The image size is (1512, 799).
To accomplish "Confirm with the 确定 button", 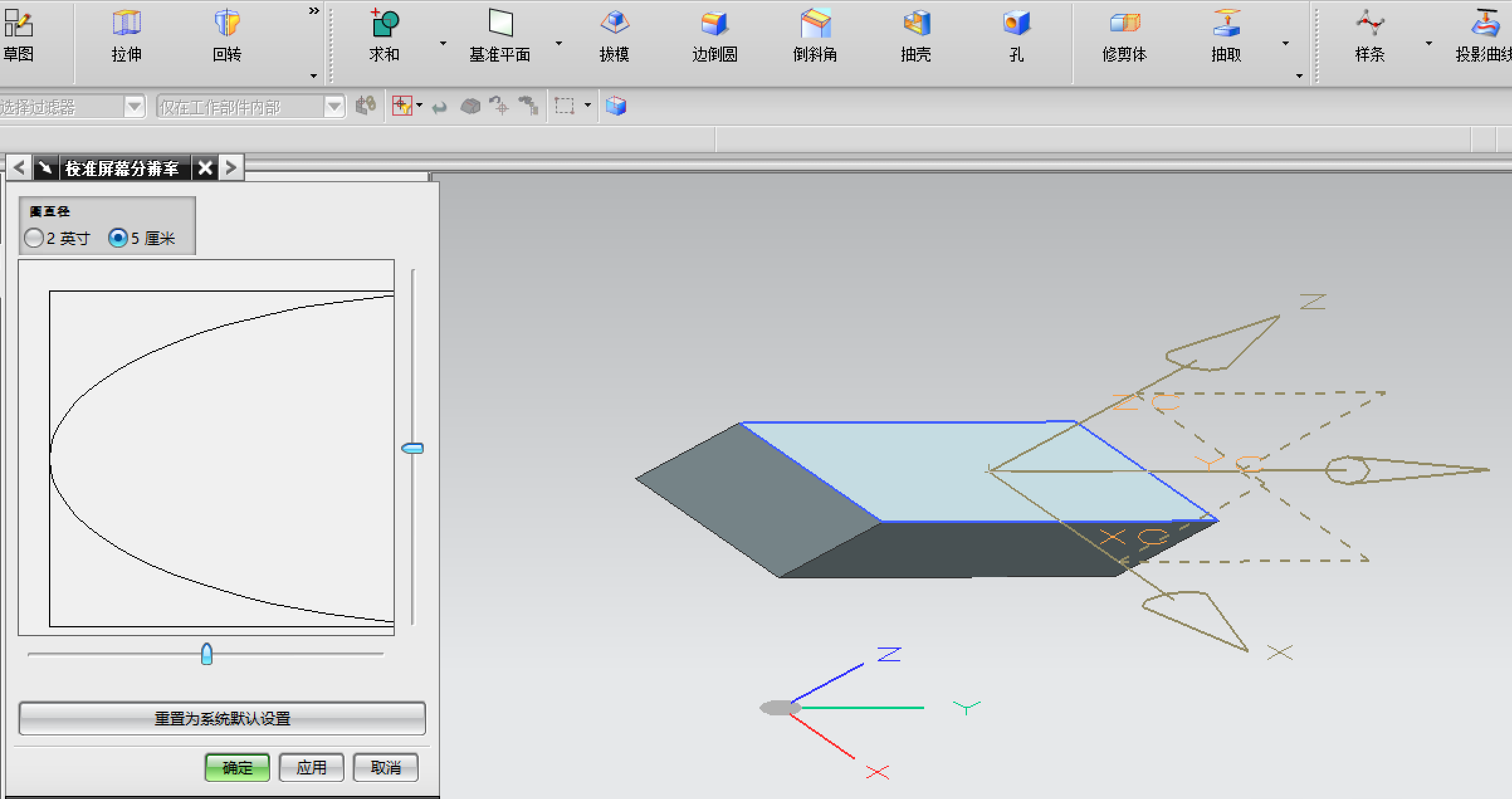I will tap(237, 767).
